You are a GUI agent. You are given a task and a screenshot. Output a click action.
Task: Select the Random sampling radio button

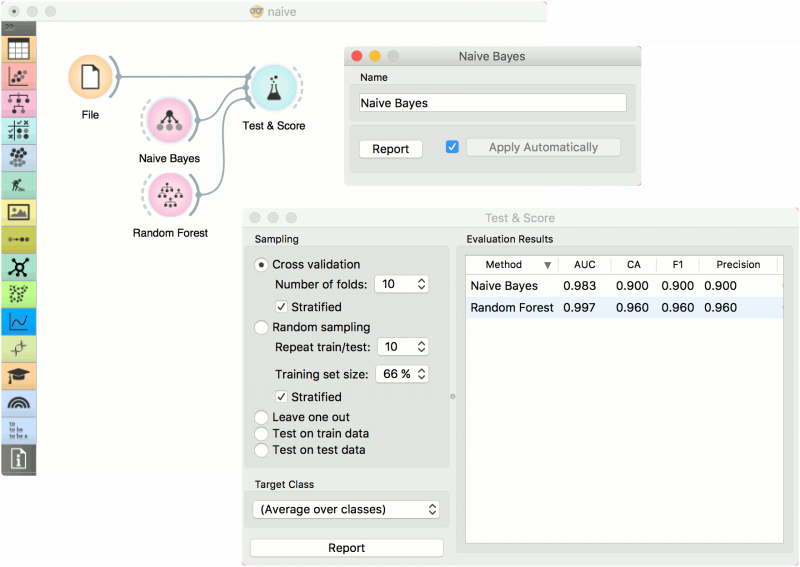pyautogui.click(x=261, y=328)
